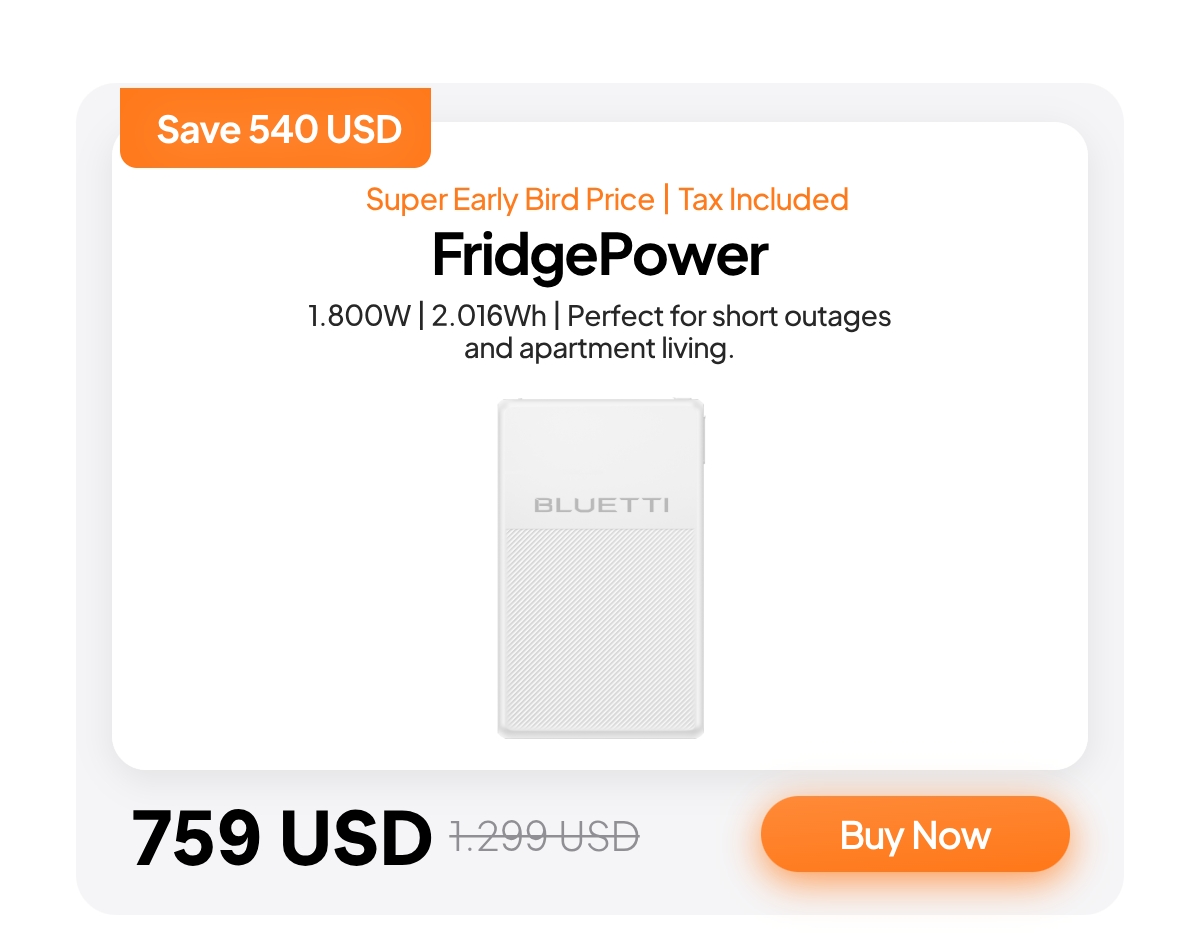Image resolution: width=1200 pixels, height=946 pixels.
Task: Click the word 'Save' in the orange badge
Action: [x=199, y=130]
